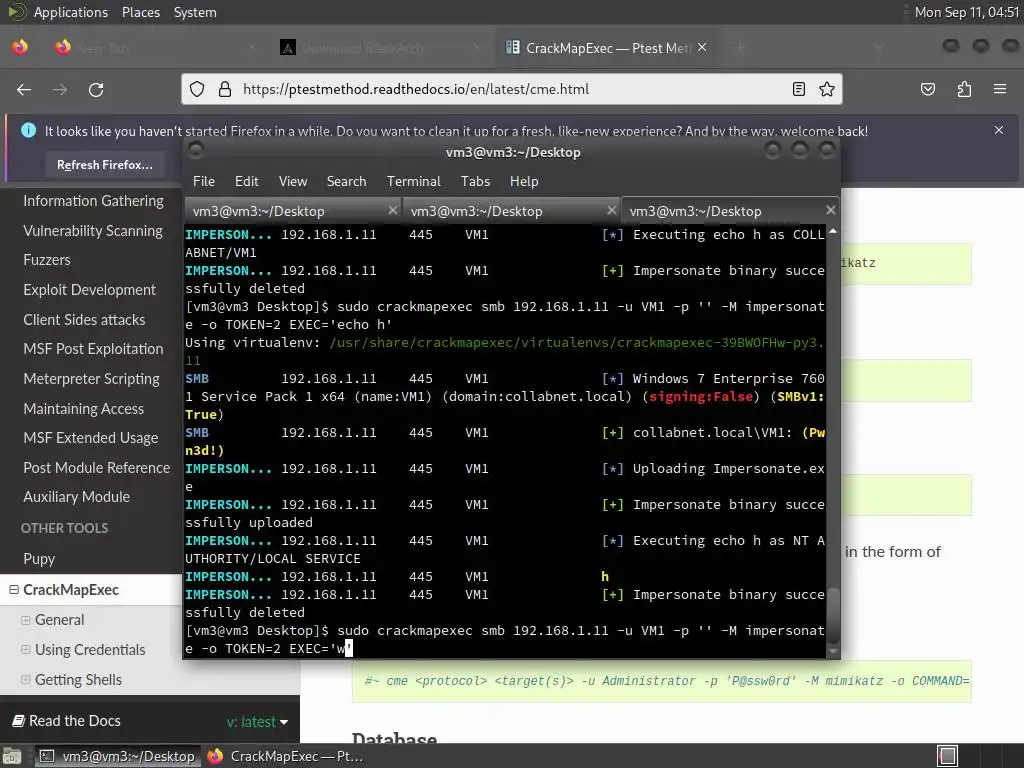Open Post Module Reference sidebar link
Screen dimensions: 1024x768
coord(97,468)
